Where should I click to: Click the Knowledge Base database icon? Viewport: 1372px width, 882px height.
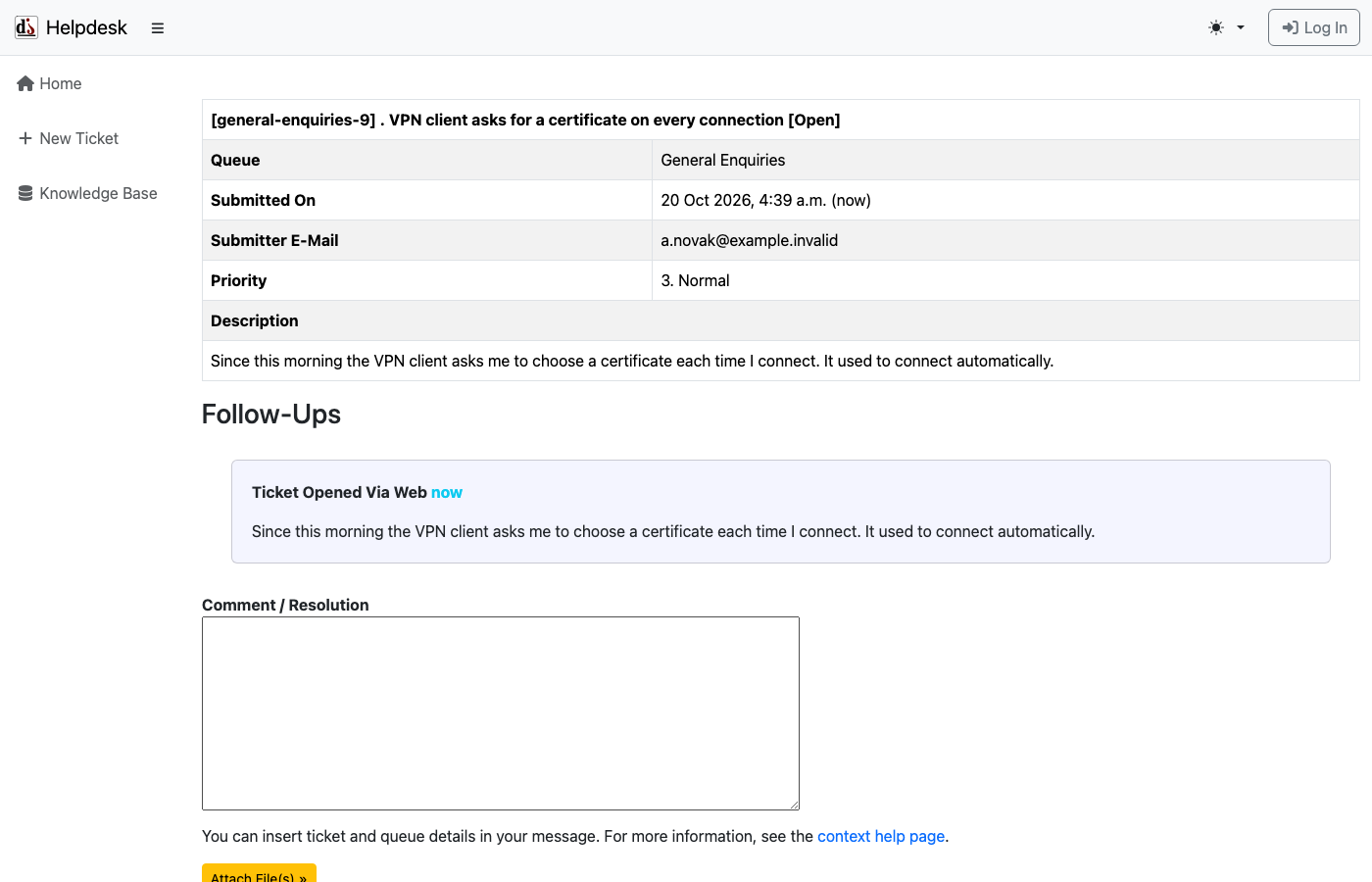pyautogui.click(x=25, y=194)
